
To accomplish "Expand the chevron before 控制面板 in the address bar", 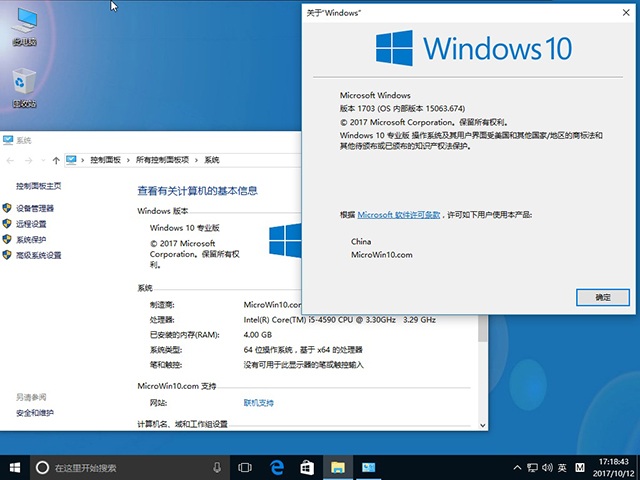I will coord(83,160).
